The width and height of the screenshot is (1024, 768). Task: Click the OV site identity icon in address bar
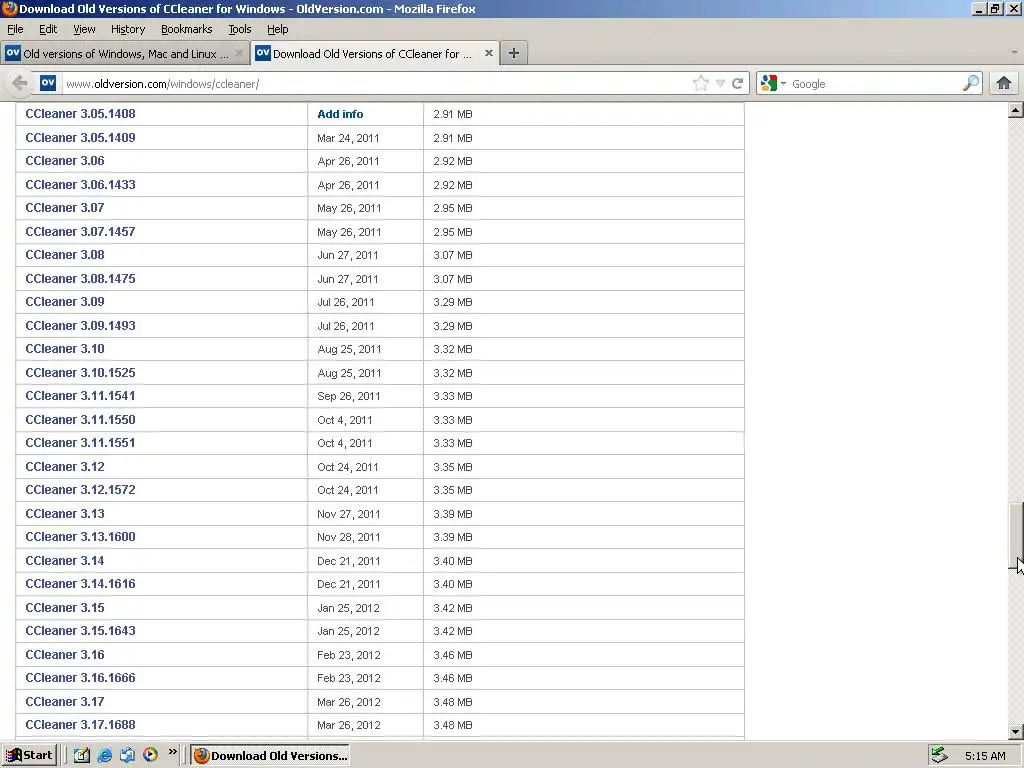coord(48,83)
